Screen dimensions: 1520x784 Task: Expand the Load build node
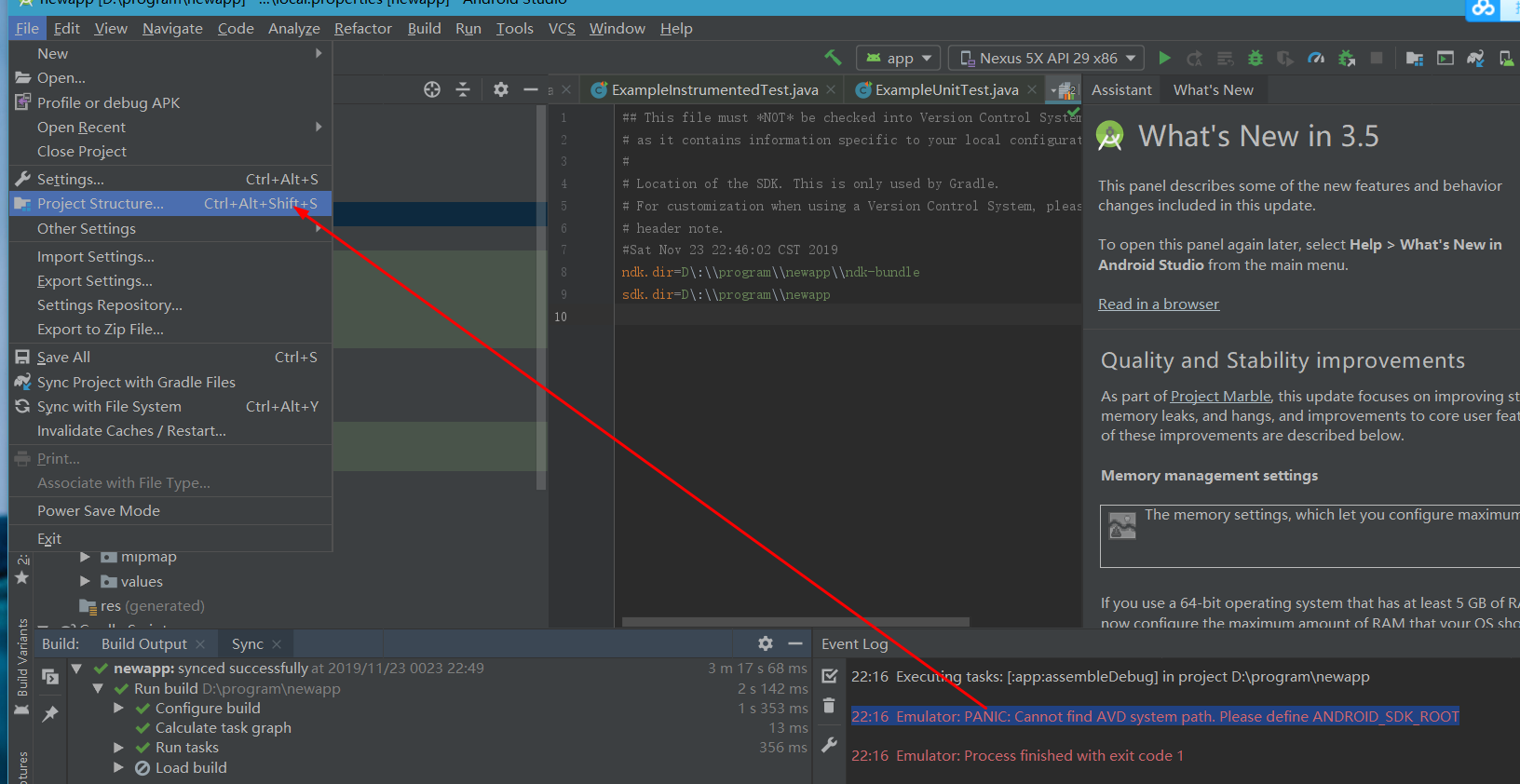[118, 768]
